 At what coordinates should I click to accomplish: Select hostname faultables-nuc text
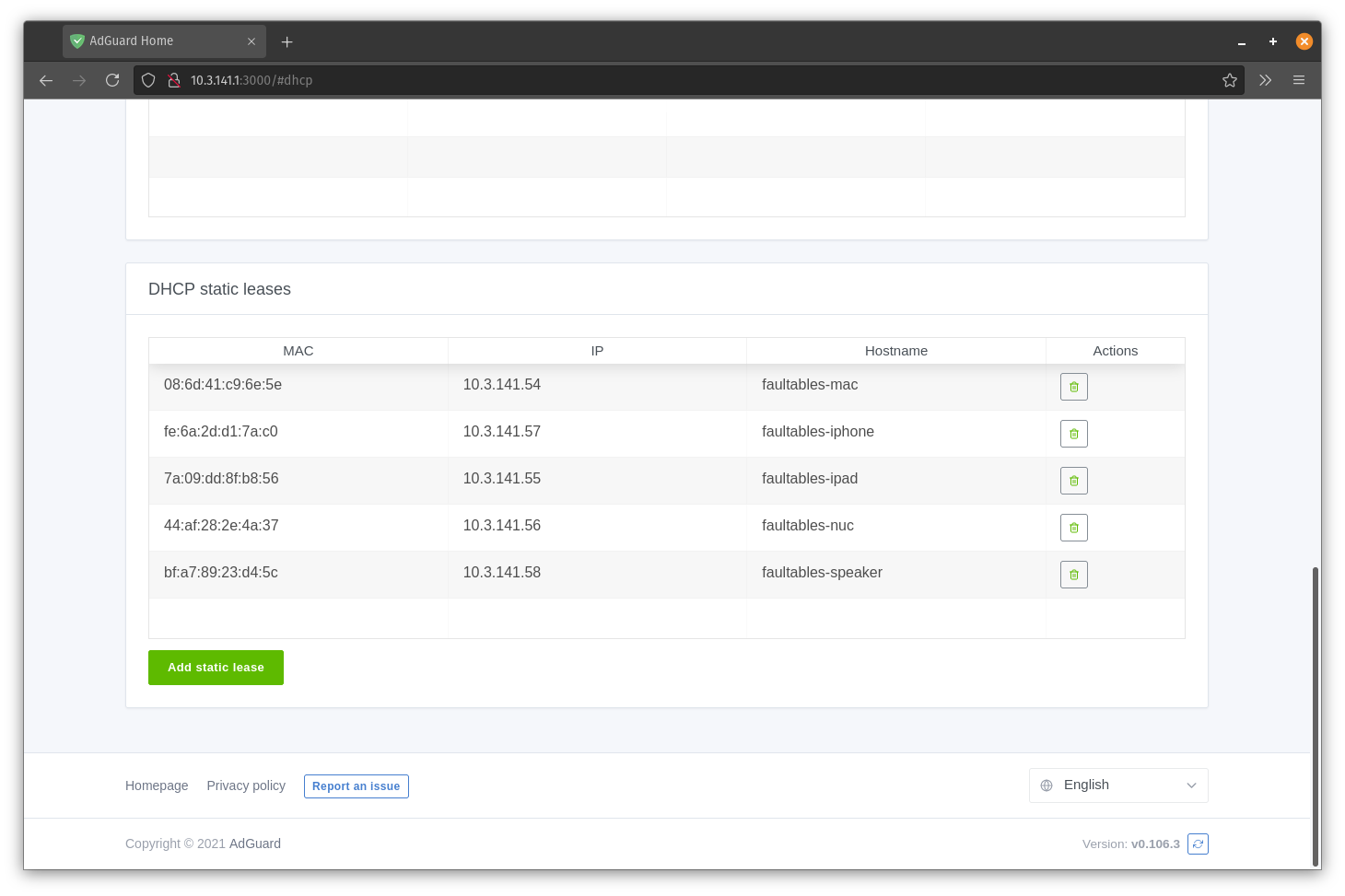coord(808,526)
